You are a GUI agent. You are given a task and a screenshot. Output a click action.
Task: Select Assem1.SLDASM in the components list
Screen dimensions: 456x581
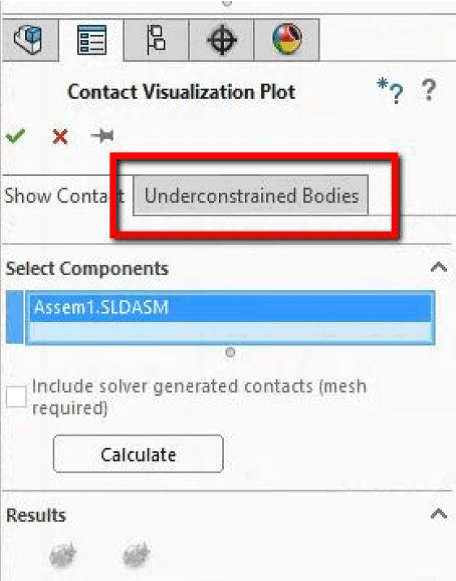click(230, 307)
